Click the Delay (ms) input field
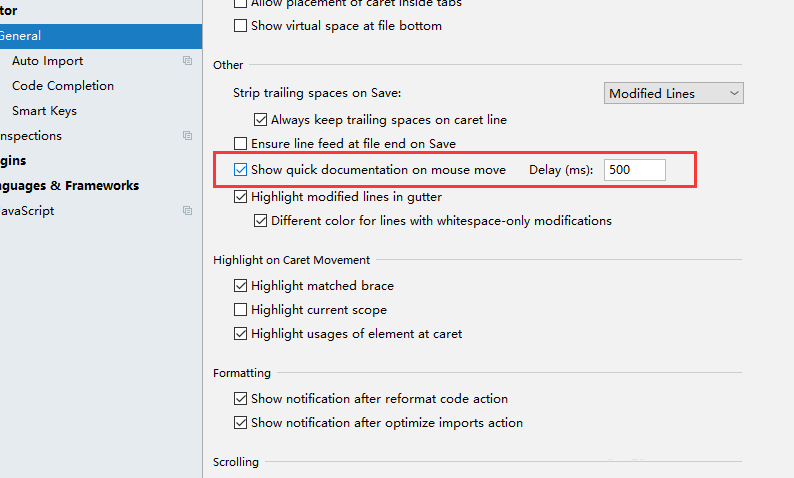This screenshot has width=794, height=478. [x=634, y=170]
